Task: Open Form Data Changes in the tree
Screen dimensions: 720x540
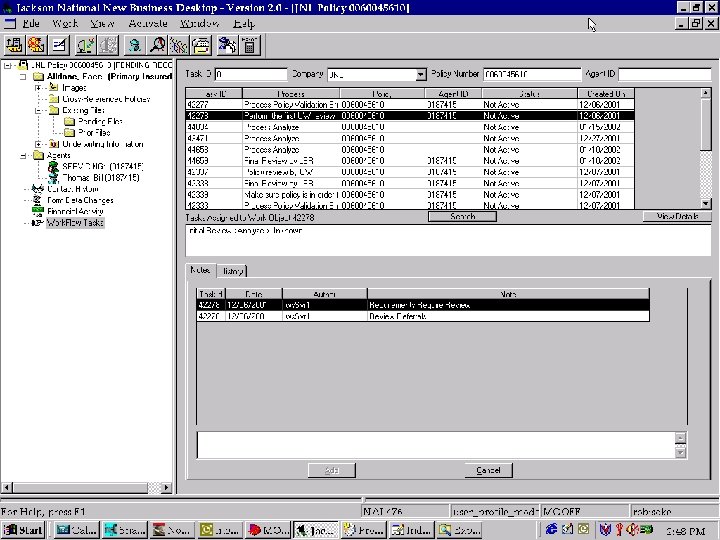Action: tap(79, 200)
